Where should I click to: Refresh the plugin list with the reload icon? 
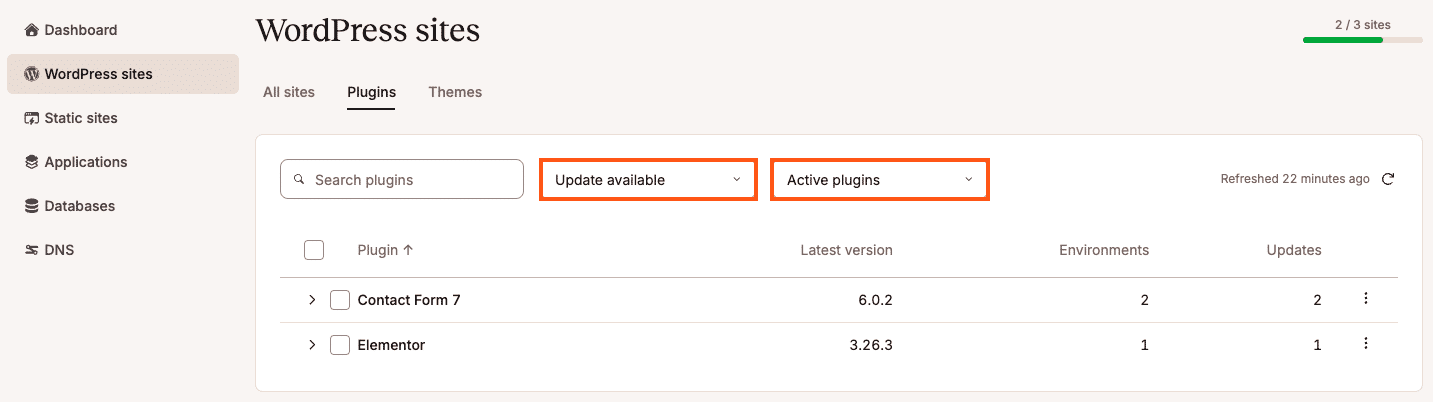click(x=1388, y=179)
